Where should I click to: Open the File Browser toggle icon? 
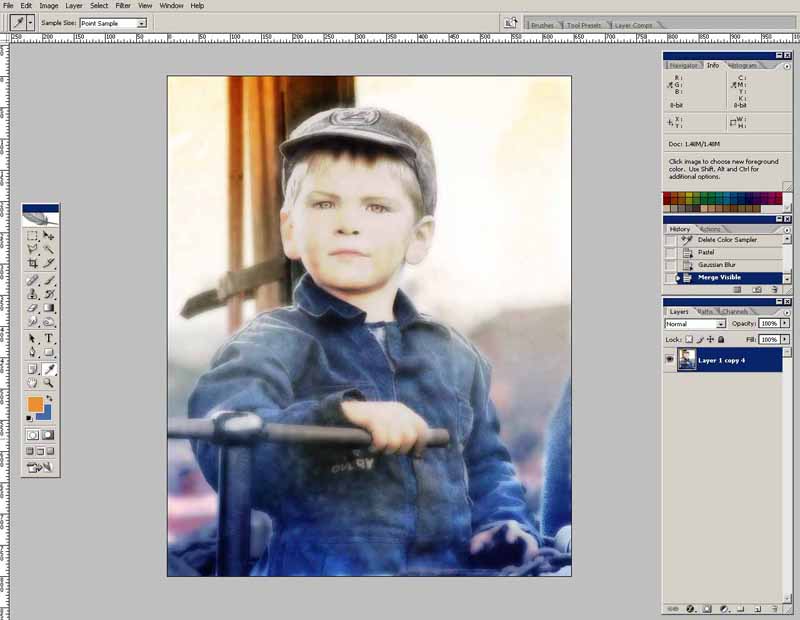[x=511, y=23]
